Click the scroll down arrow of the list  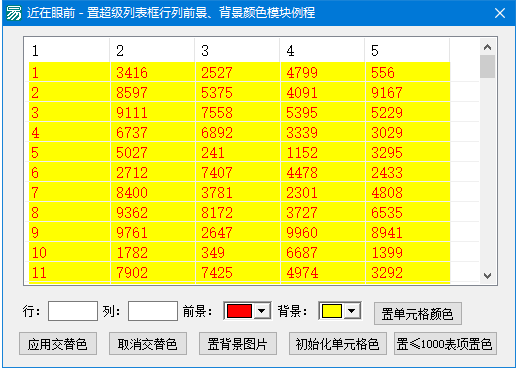(487, 276)
